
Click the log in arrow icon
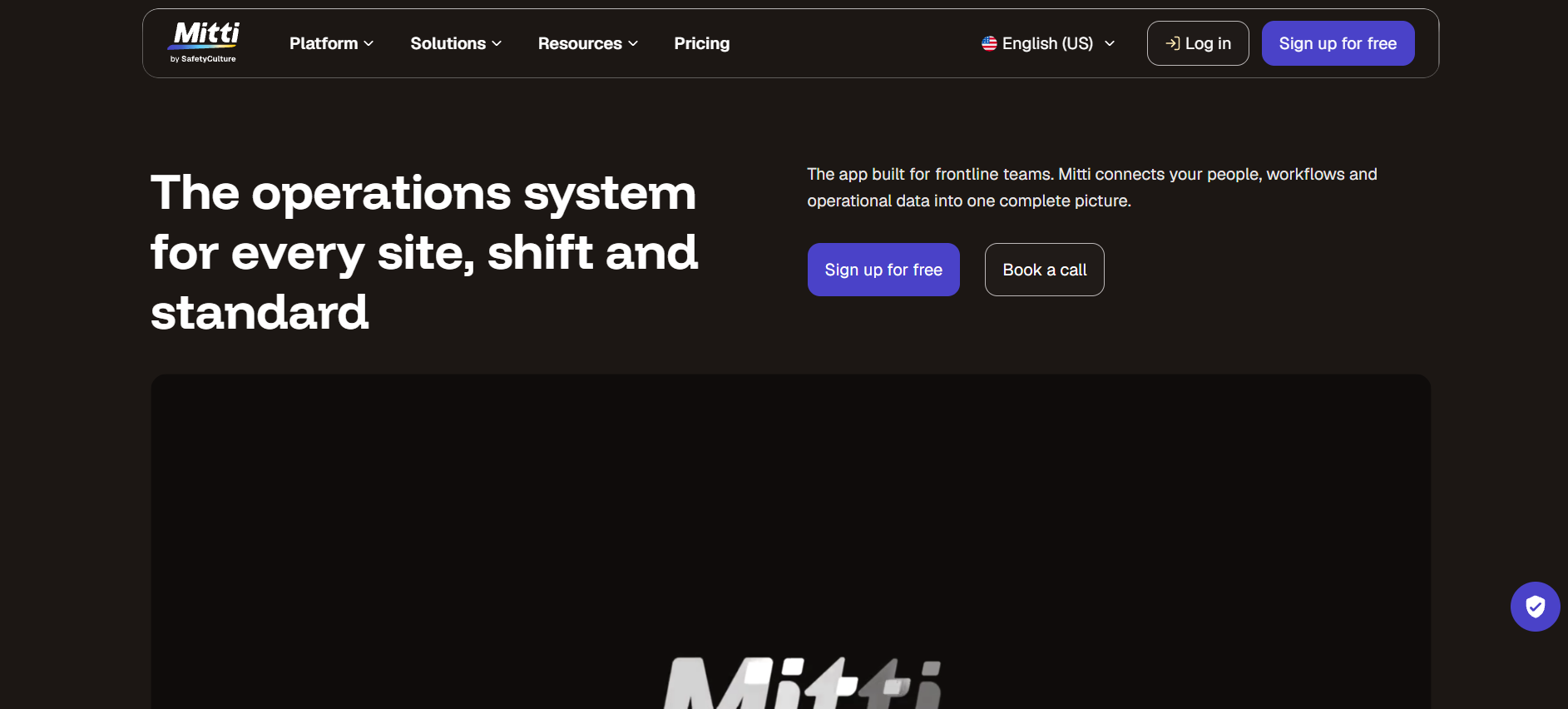click(x=1173, y=43)
